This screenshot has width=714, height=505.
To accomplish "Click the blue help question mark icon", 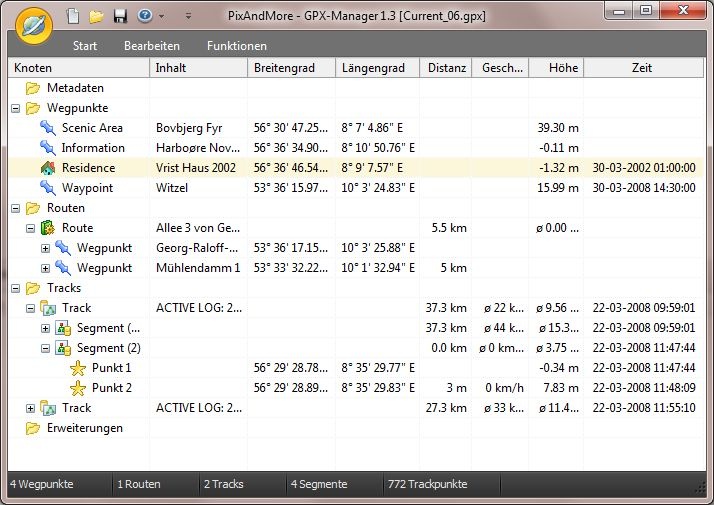I will pos(145,16).
